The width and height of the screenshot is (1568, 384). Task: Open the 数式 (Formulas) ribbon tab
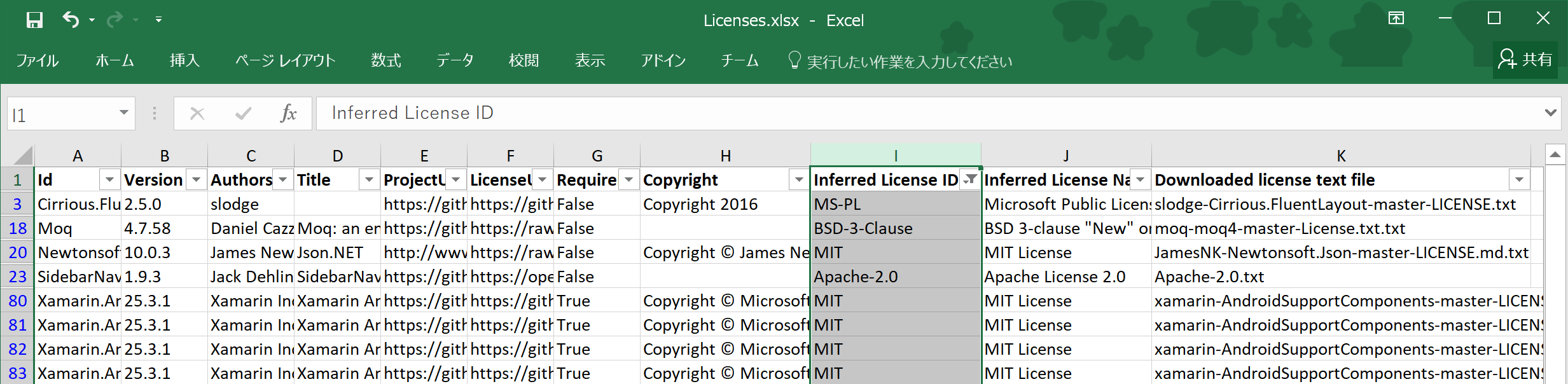386,60
